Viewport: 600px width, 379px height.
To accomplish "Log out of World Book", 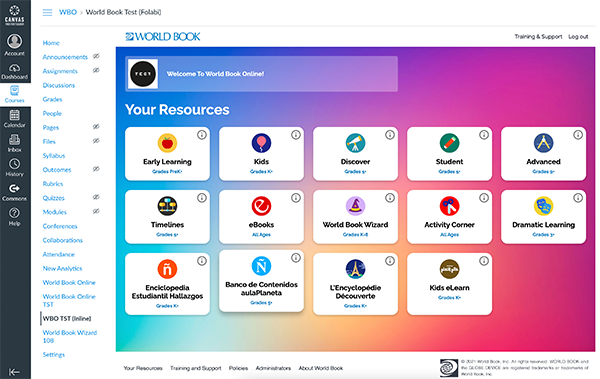I will tap(578, 37).
